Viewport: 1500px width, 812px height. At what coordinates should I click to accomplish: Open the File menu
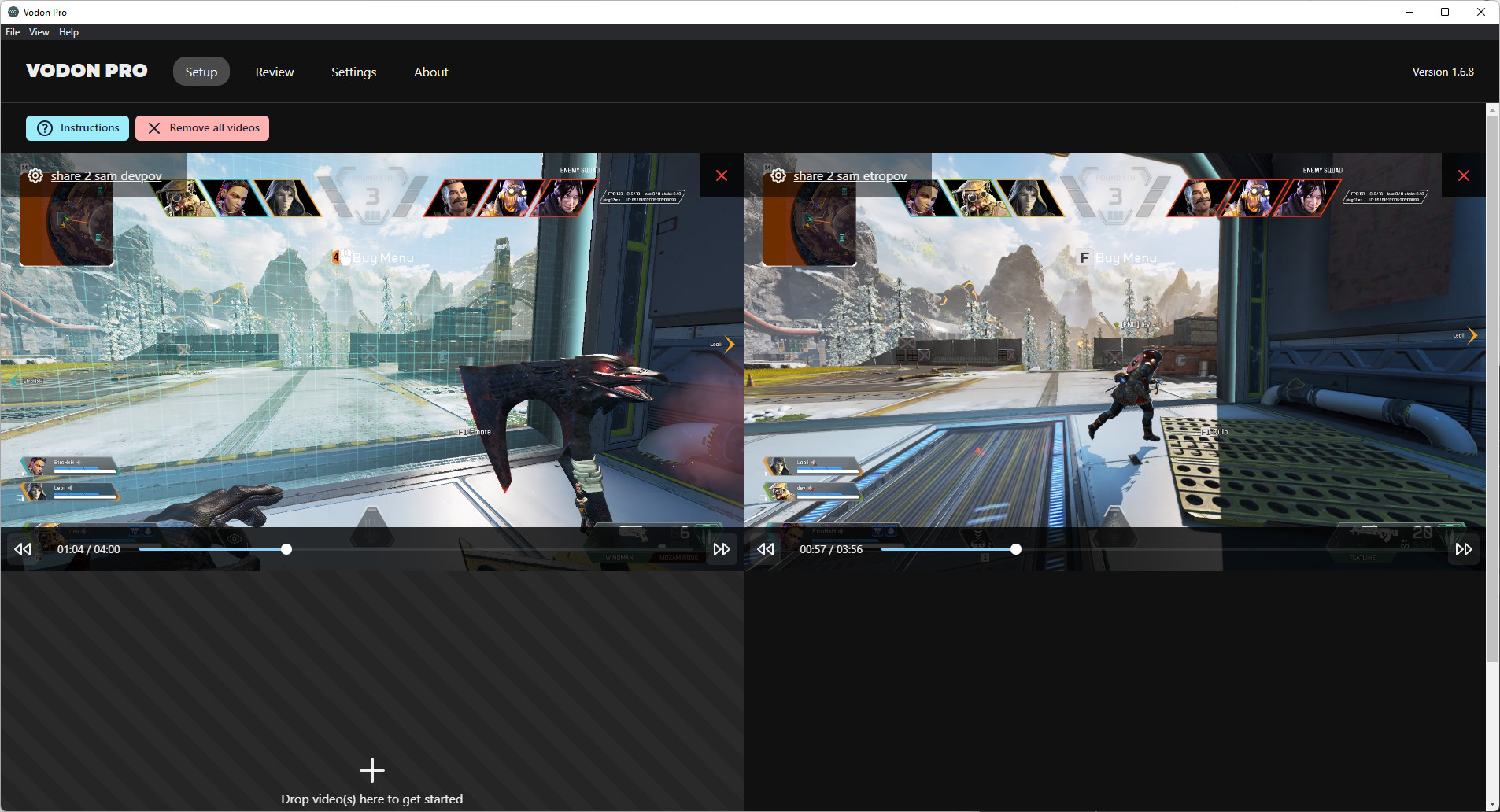click(13, 32)
